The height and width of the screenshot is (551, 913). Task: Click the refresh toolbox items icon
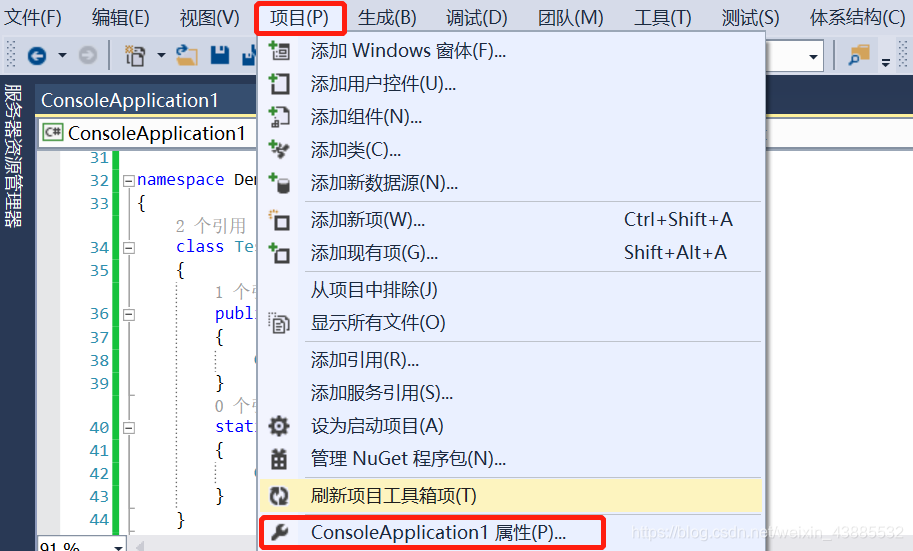(279, 496)
